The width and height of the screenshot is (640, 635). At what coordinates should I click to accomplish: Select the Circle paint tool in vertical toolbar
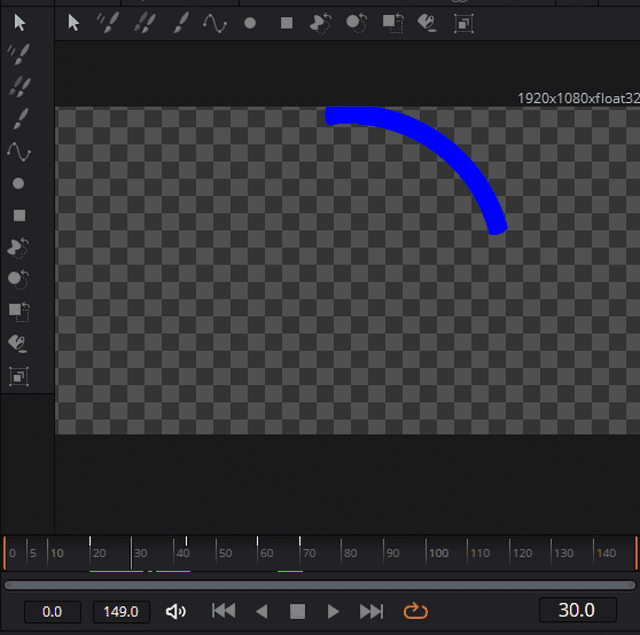(18, 184)
